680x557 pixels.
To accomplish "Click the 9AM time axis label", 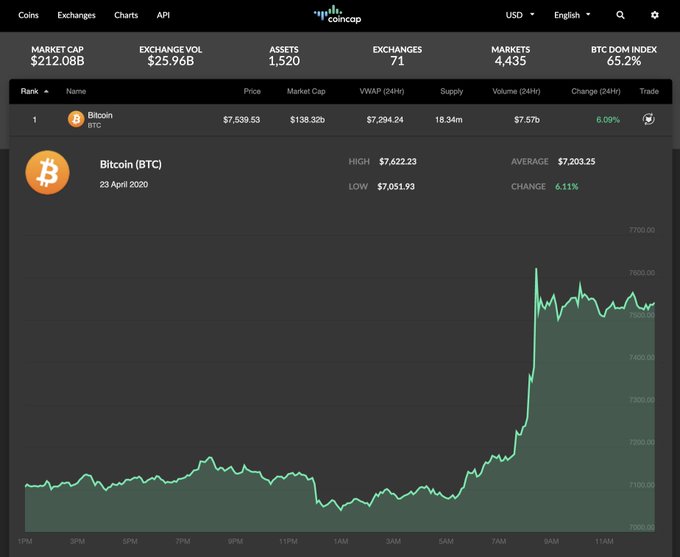I will pos(551,541).
